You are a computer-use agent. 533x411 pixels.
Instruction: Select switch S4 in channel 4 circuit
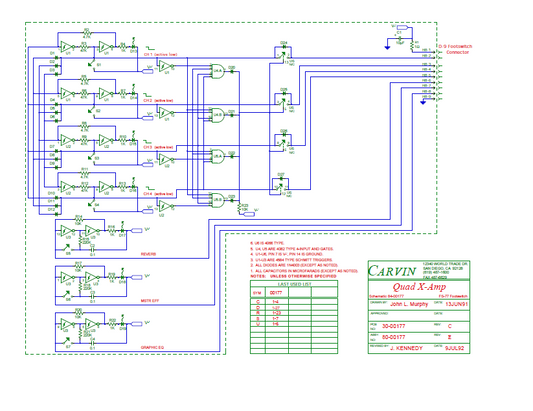(x=92, y=205)
